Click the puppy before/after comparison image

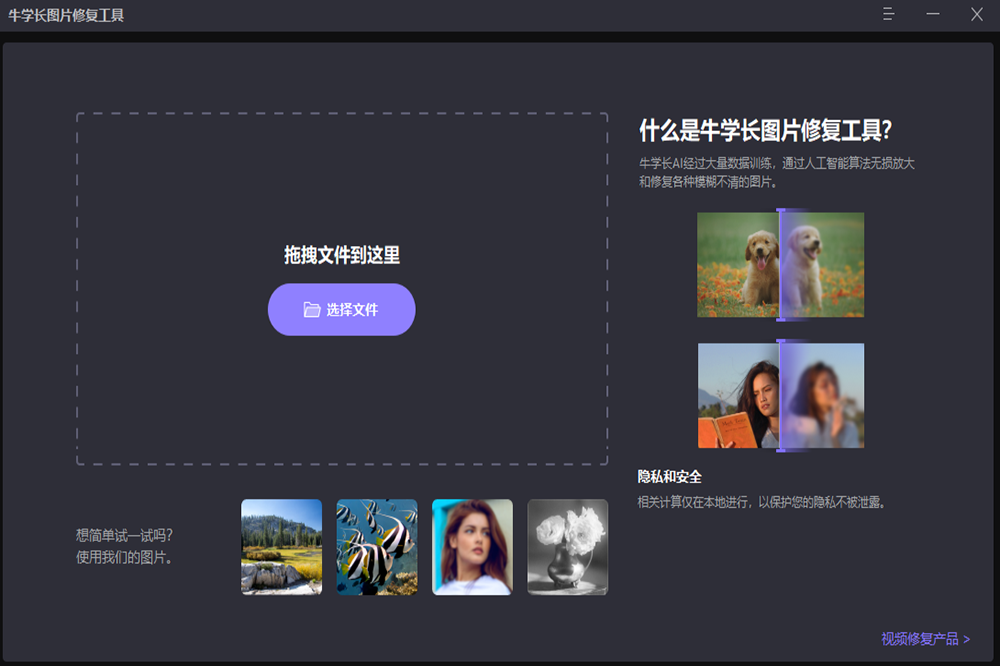[x=781, y=265]
